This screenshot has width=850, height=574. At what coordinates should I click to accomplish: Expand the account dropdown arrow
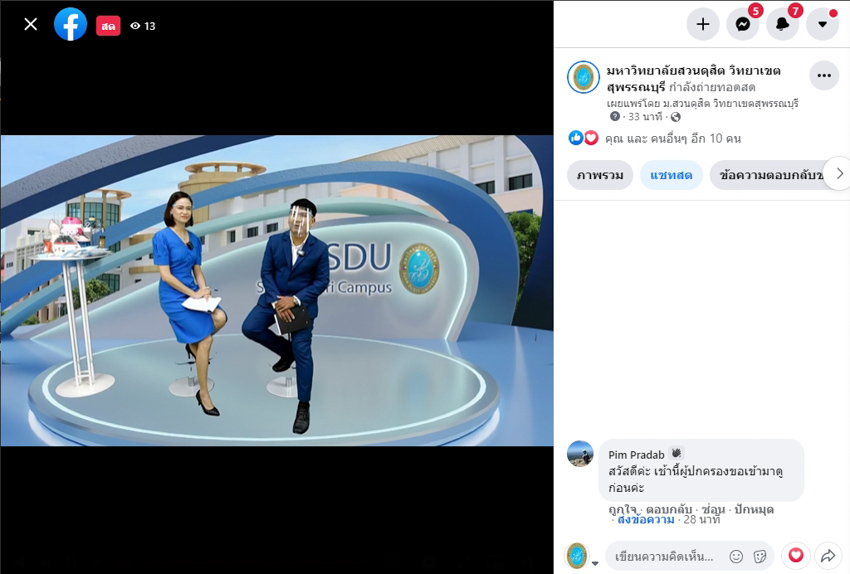(822, 24)
